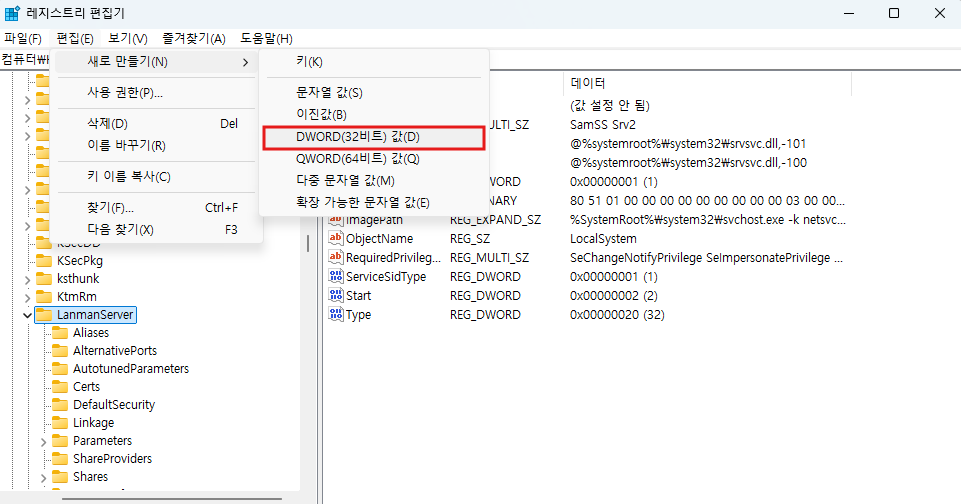The image size is (961, 504).
Task: Click the 데이터 column header
Action: [588, 83]
